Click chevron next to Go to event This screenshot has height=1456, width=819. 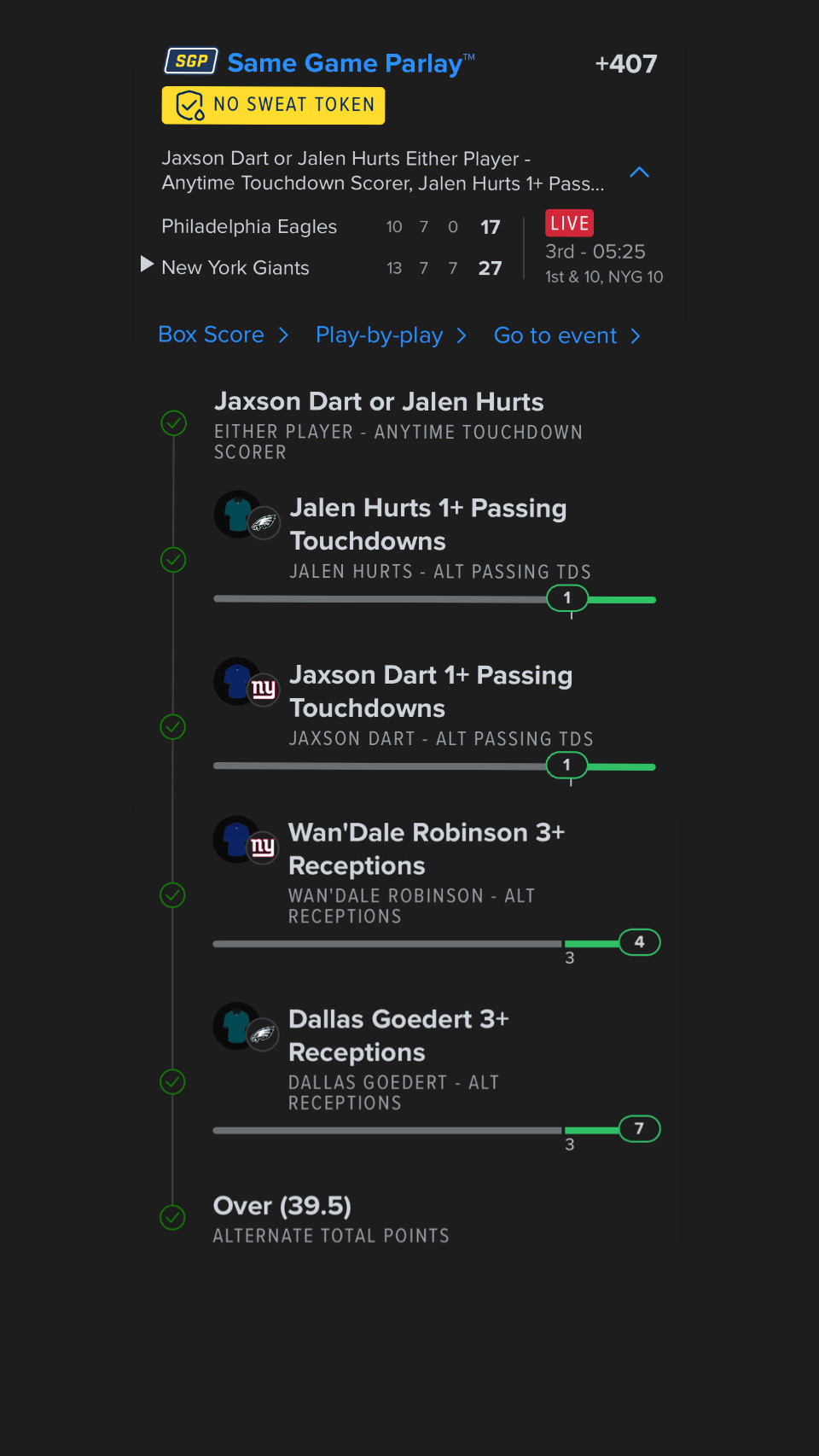click(x=636, y=336)
